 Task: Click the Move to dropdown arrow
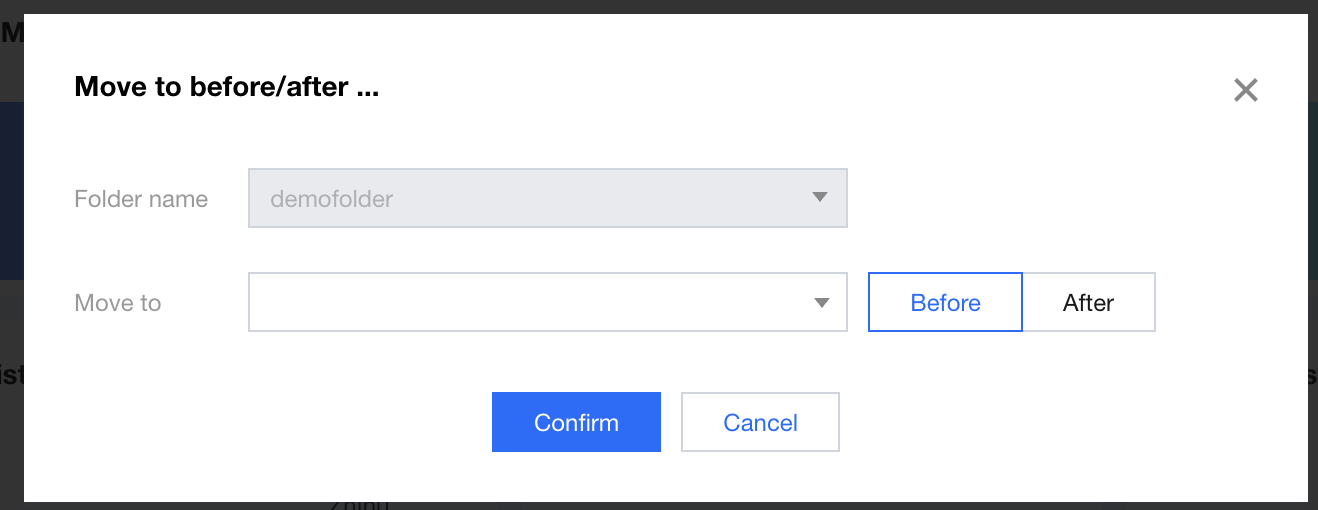pos(821,302)
